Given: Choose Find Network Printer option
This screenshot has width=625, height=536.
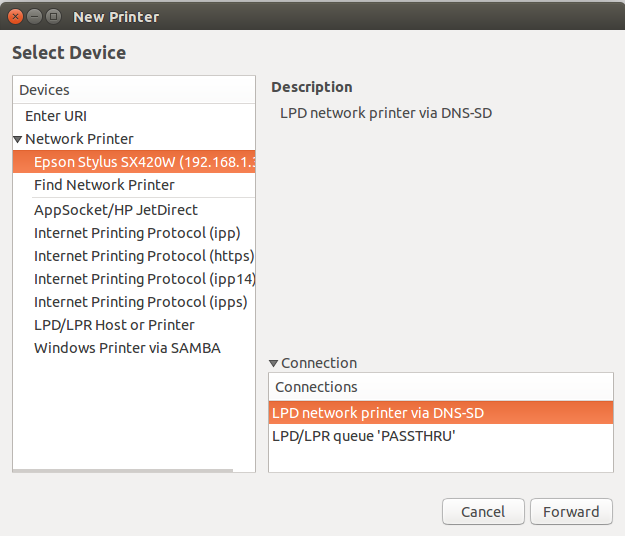Looking at the screenshot, I should point(104,185).
